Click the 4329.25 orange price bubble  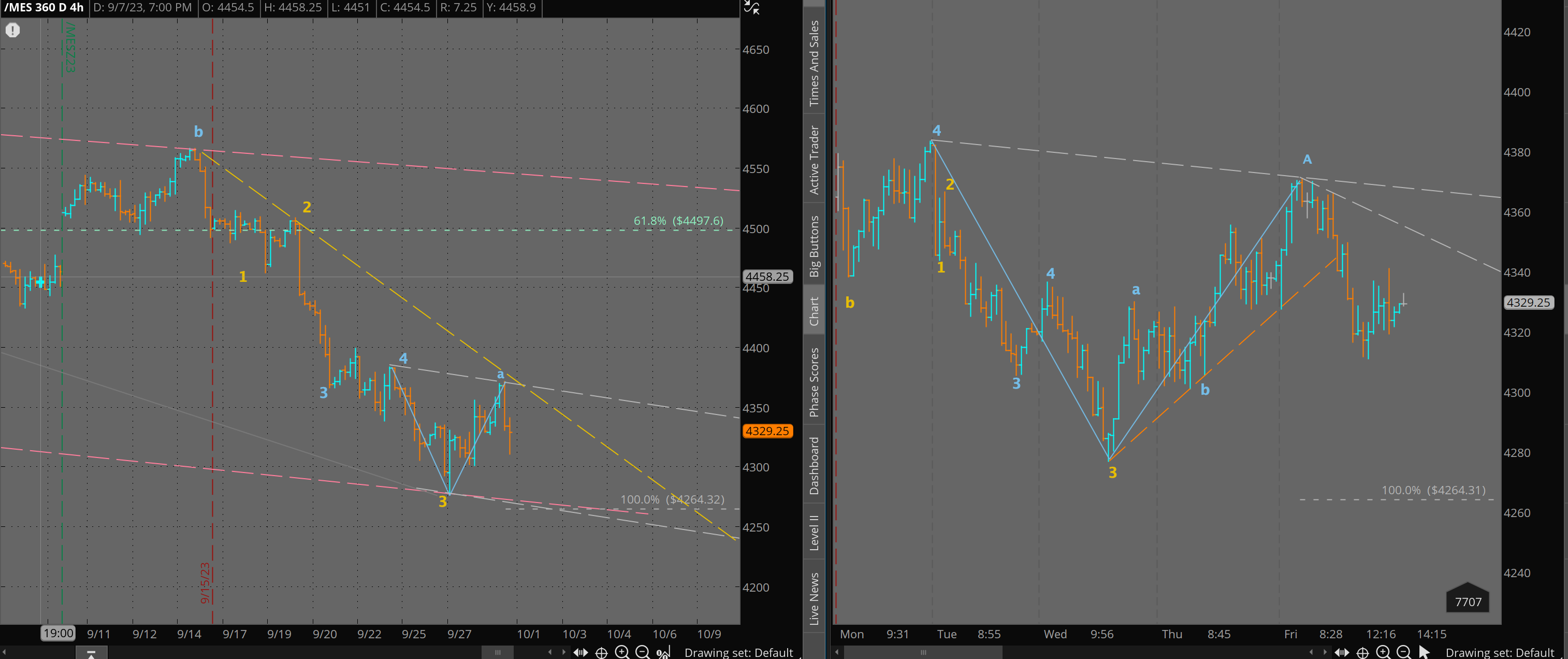point(767,431)
